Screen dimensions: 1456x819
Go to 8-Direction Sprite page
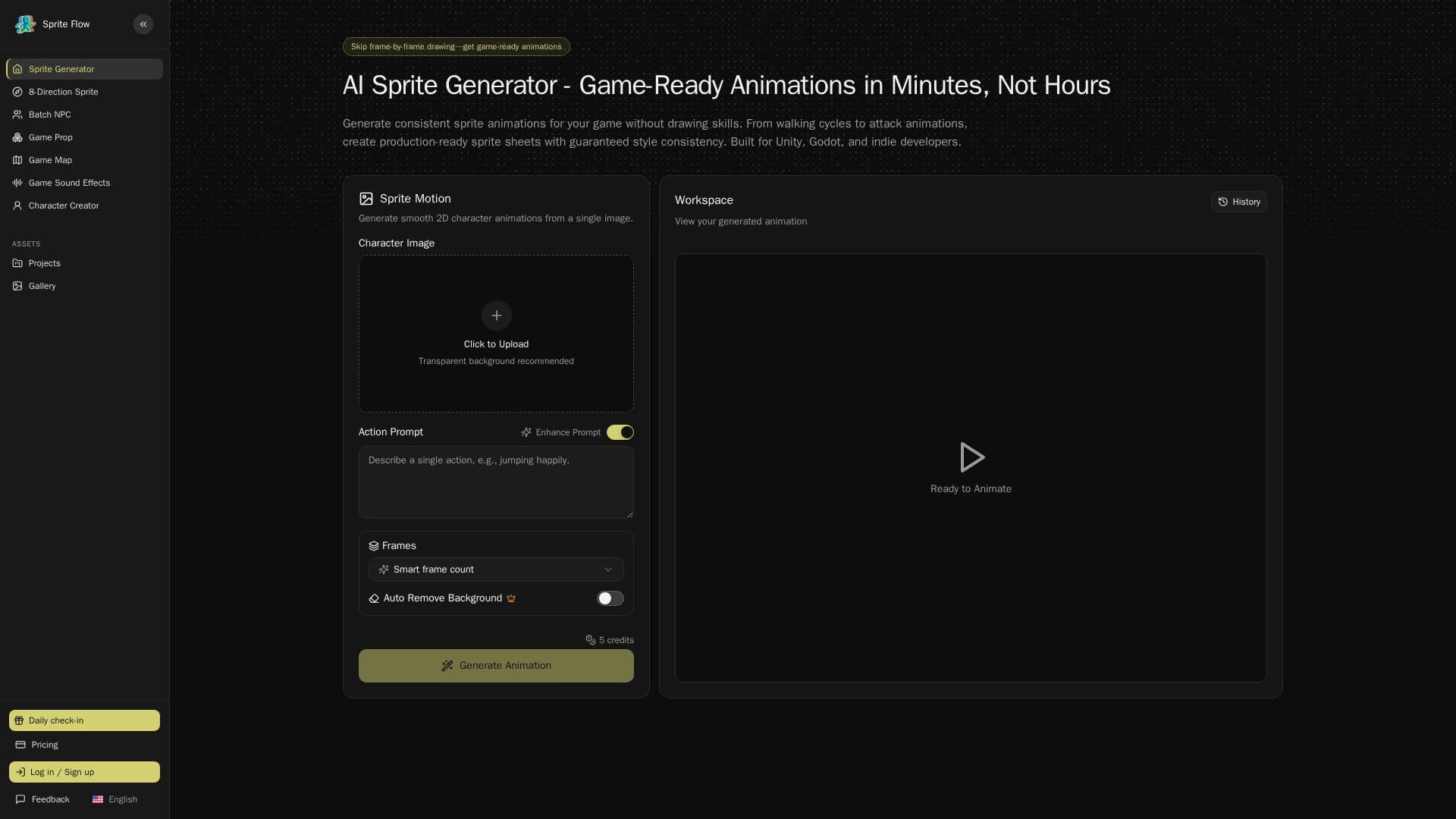click(x=84, y=92)
